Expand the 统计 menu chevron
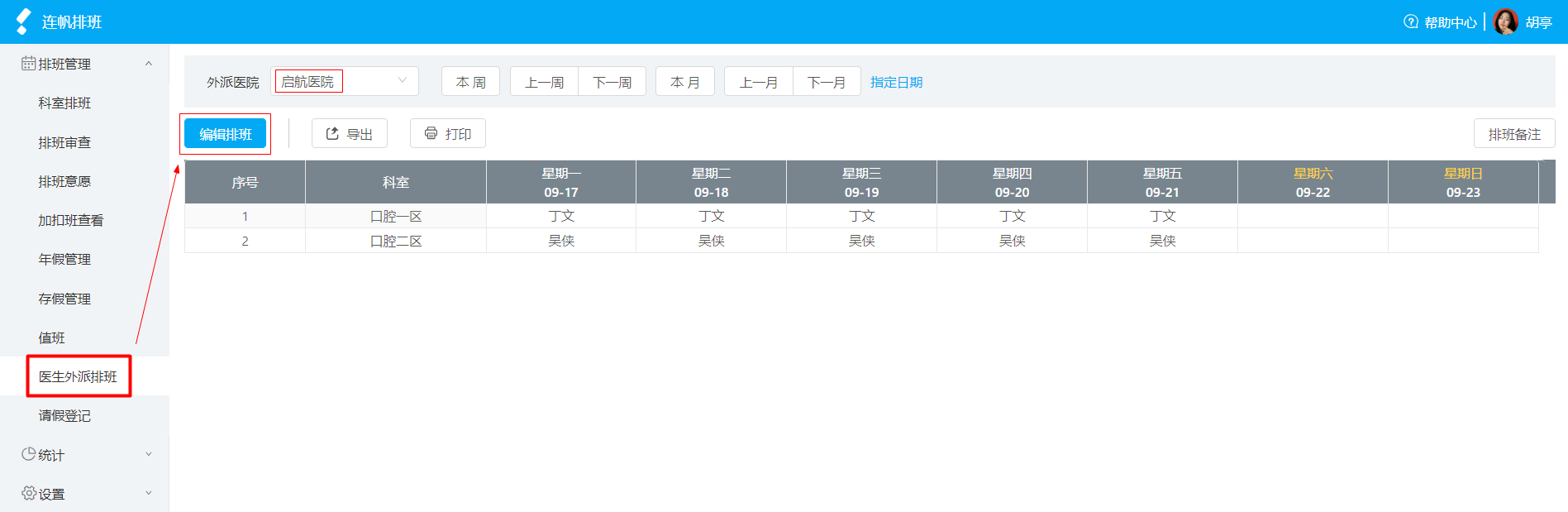The width and height of the screenshot is (1568, 512). pyautogui.click(x=149, y=454)
